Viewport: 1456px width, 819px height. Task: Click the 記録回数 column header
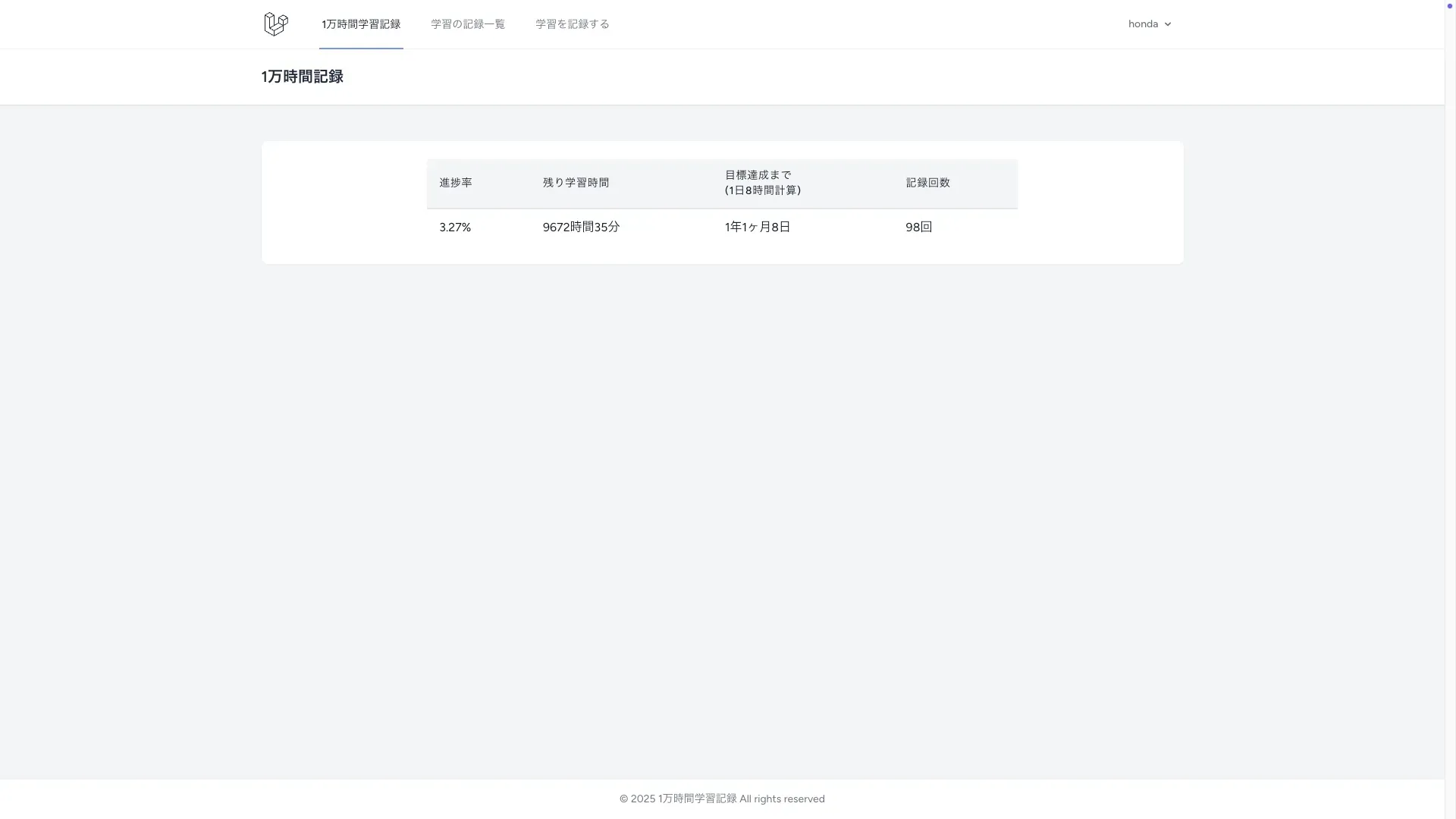pyautogui.click(x=928, y=183)
